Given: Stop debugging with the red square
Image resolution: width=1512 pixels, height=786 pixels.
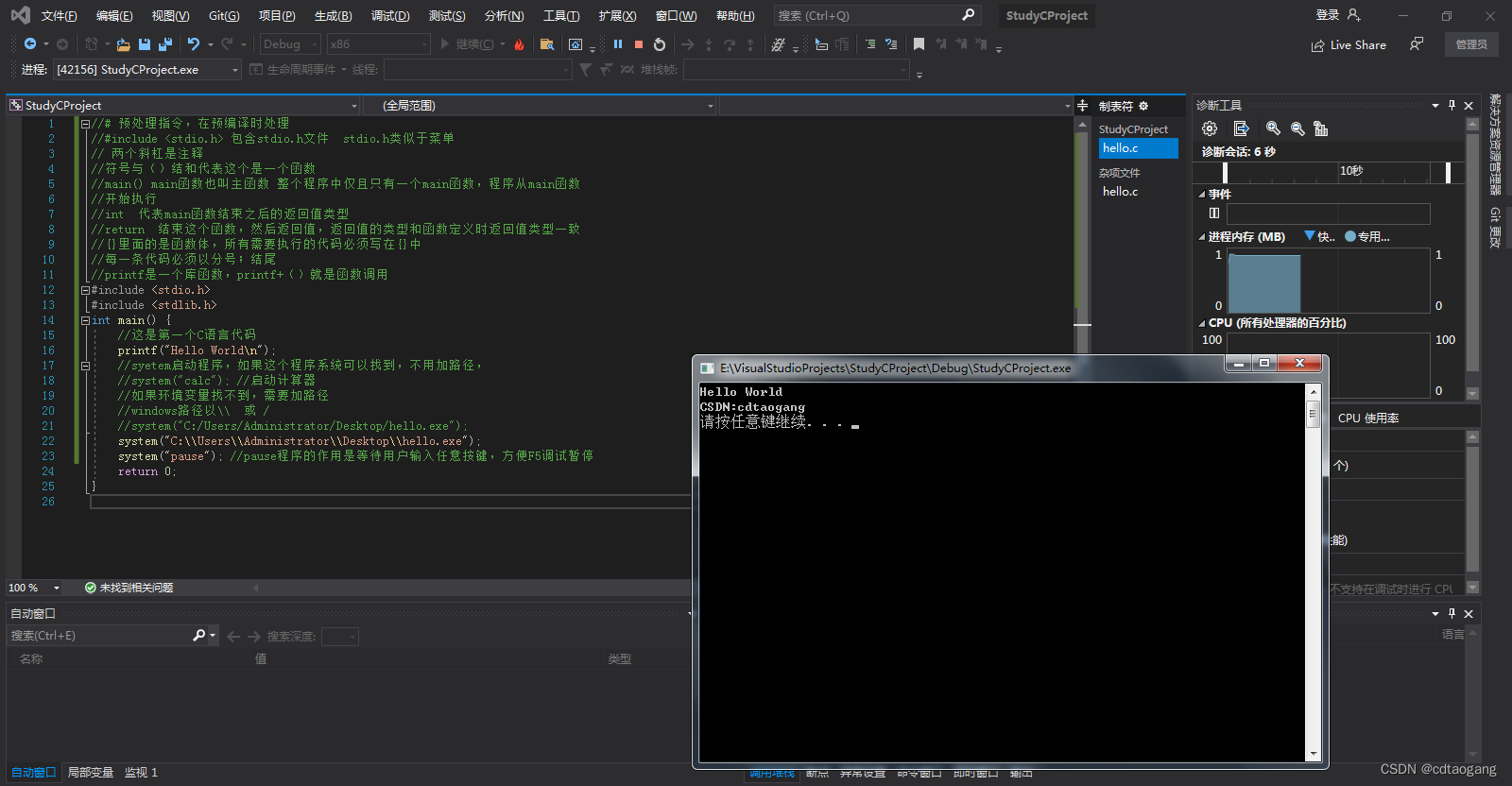Looking at the screenshot, I should (x=639, y=44).
